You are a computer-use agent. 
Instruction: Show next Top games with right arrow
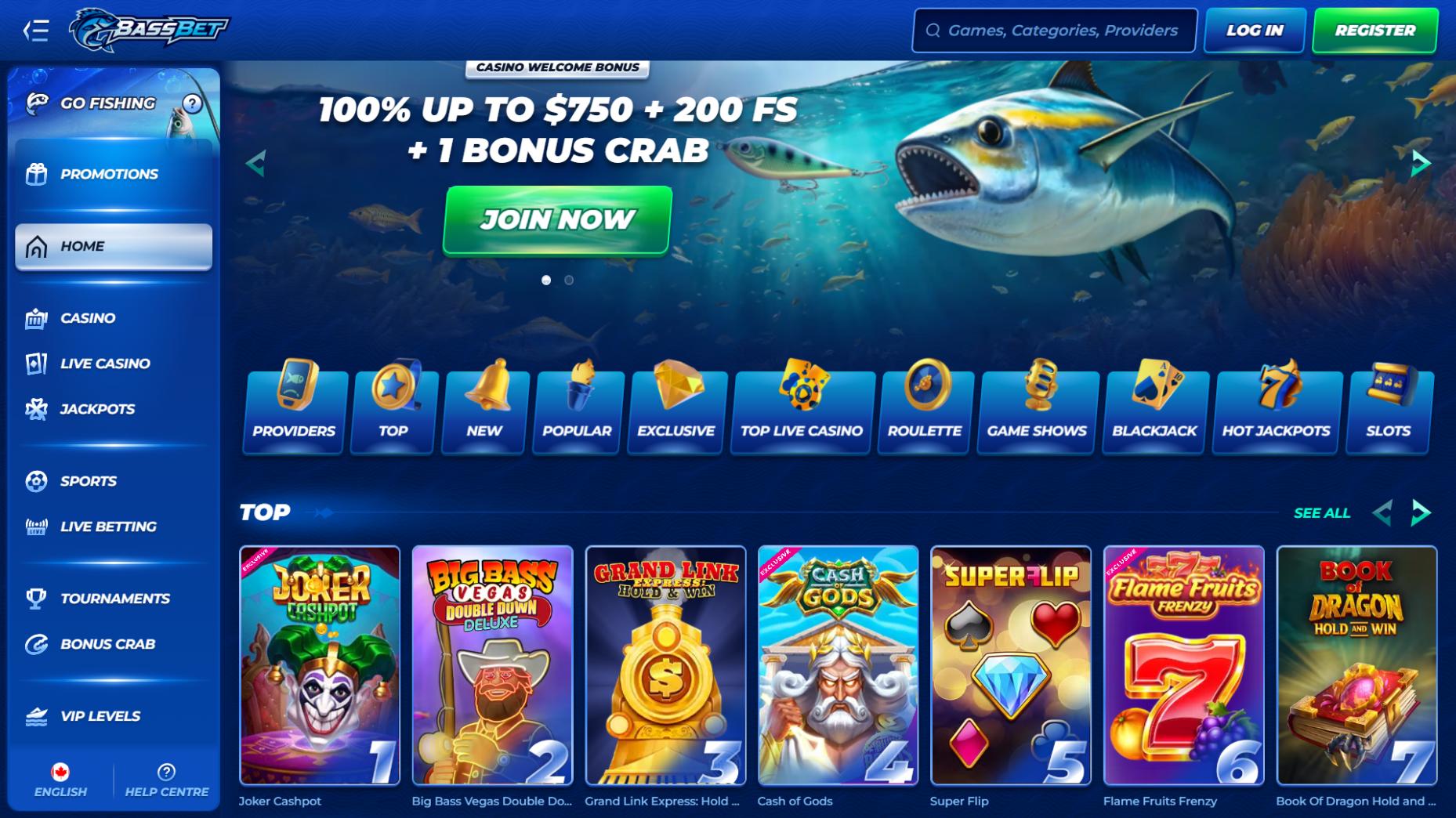[x=1421, y=513]
